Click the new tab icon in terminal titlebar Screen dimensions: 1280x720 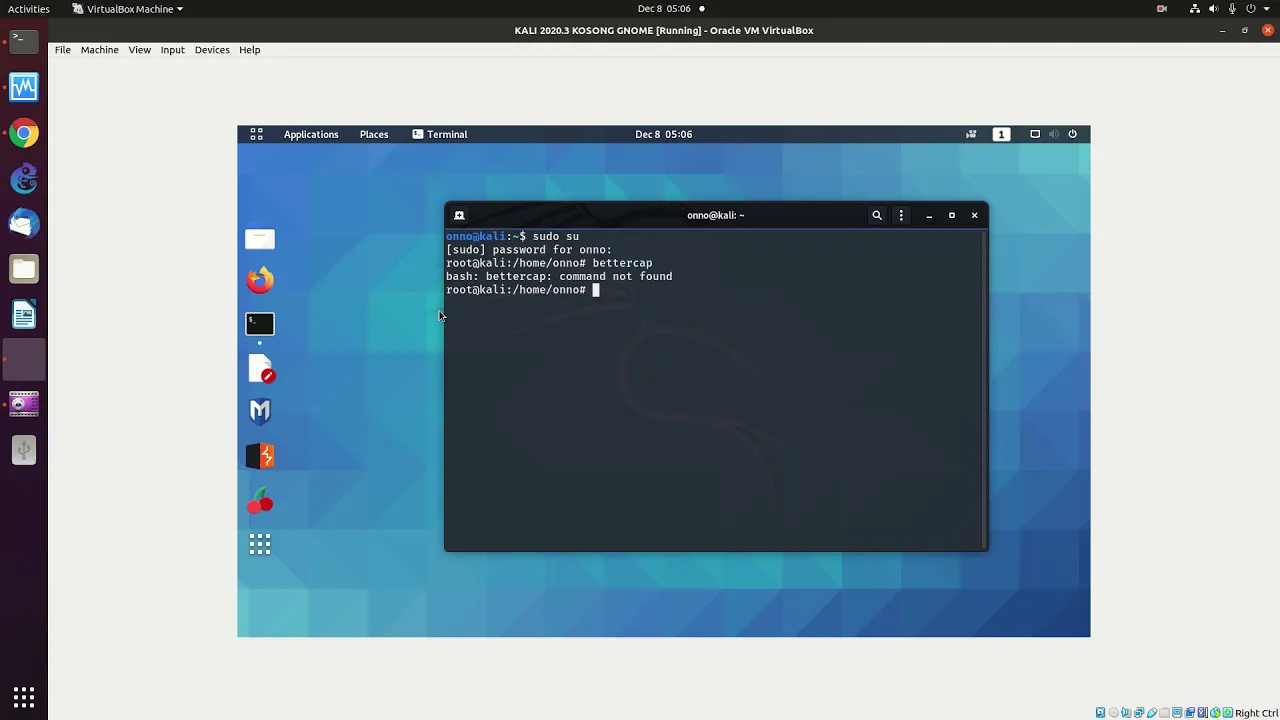click(x=459, y=215)
